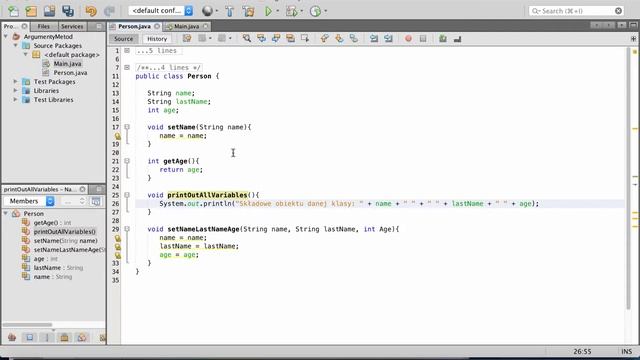The width and height of the screenshot is (640, 360).
Task: Click the Debug Project icon
Action: point(291,11)
